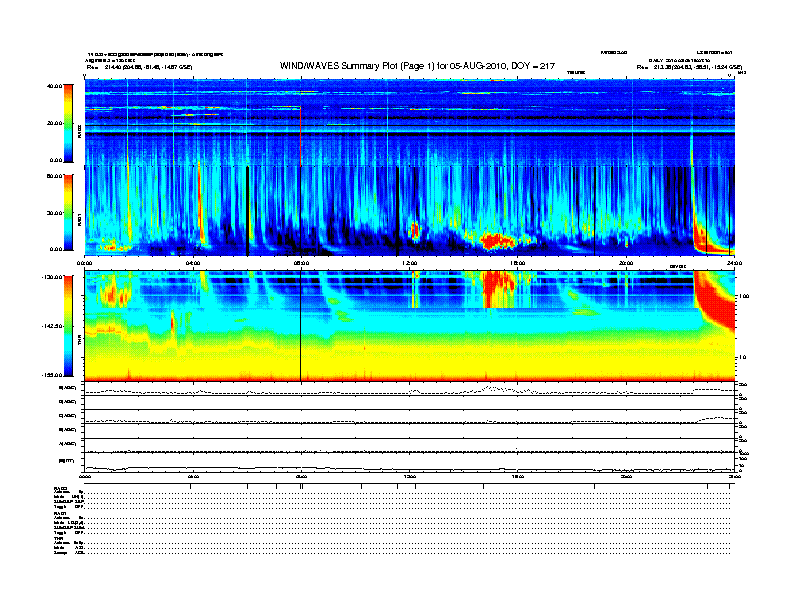Click the -142.50 label on TNR scale
Viewport: 792px width, 612px height.
pyautogui.click(x=52, y=326)
